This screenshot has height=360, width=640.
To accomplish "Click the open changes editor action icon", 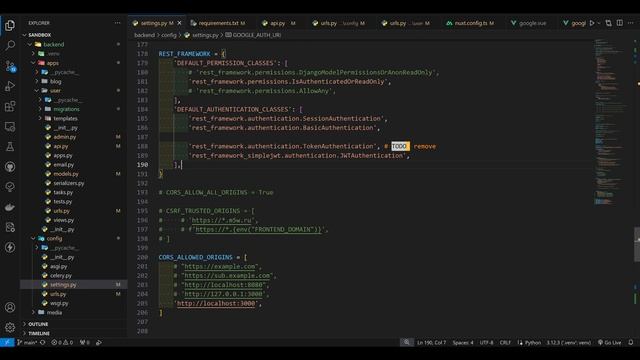I will pyautogui.click(x=609, y=23).
